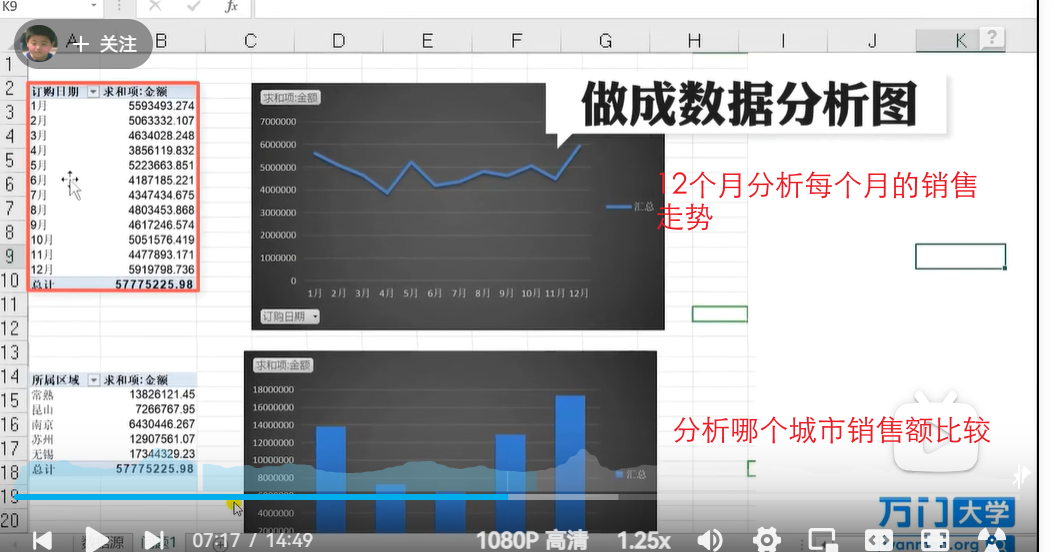This screenshot has height=552, width=1055.
Task: Open Insert Function fx button
Action: [x=231, y=6]
